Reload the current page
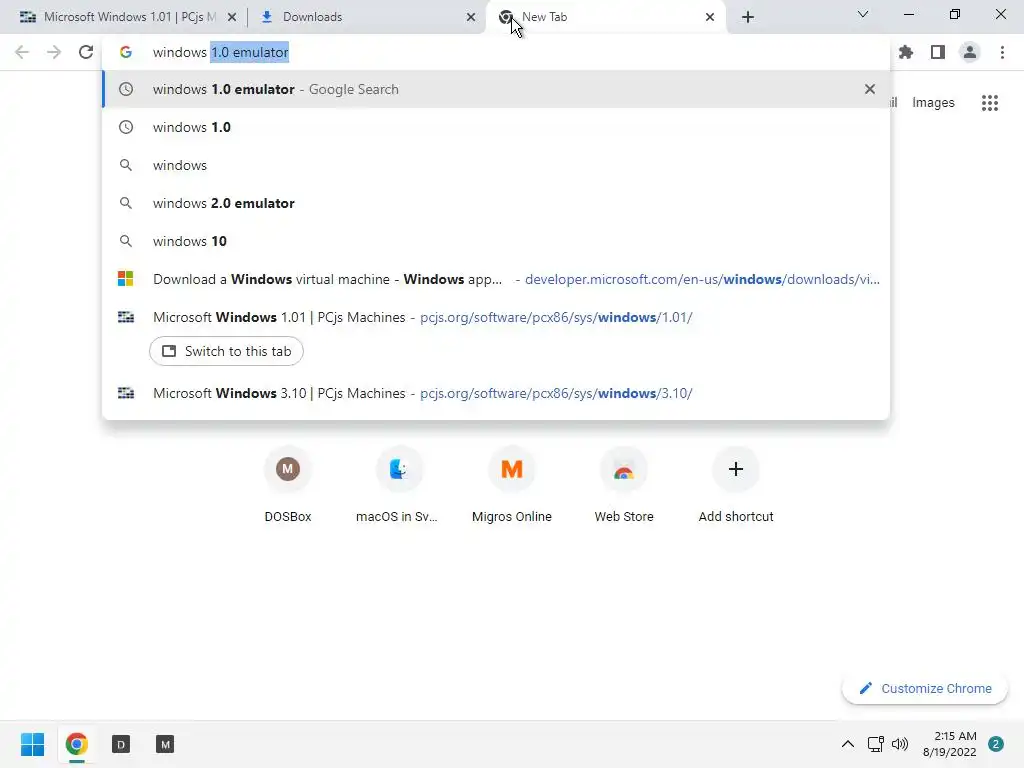1024x768 pixels. (x=86, y=52)
